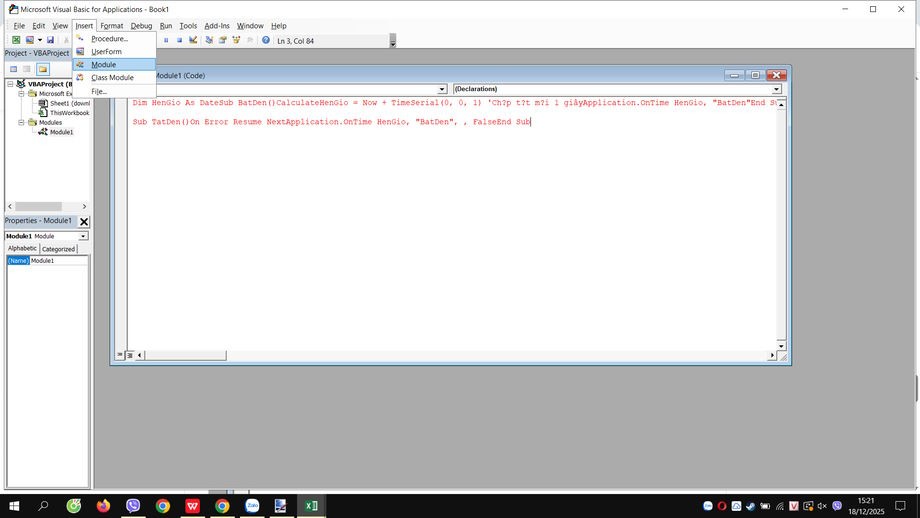Screen dimensions: 920x518
Task: Switch to Excel on the taskbar
Action: coord(311,506)
